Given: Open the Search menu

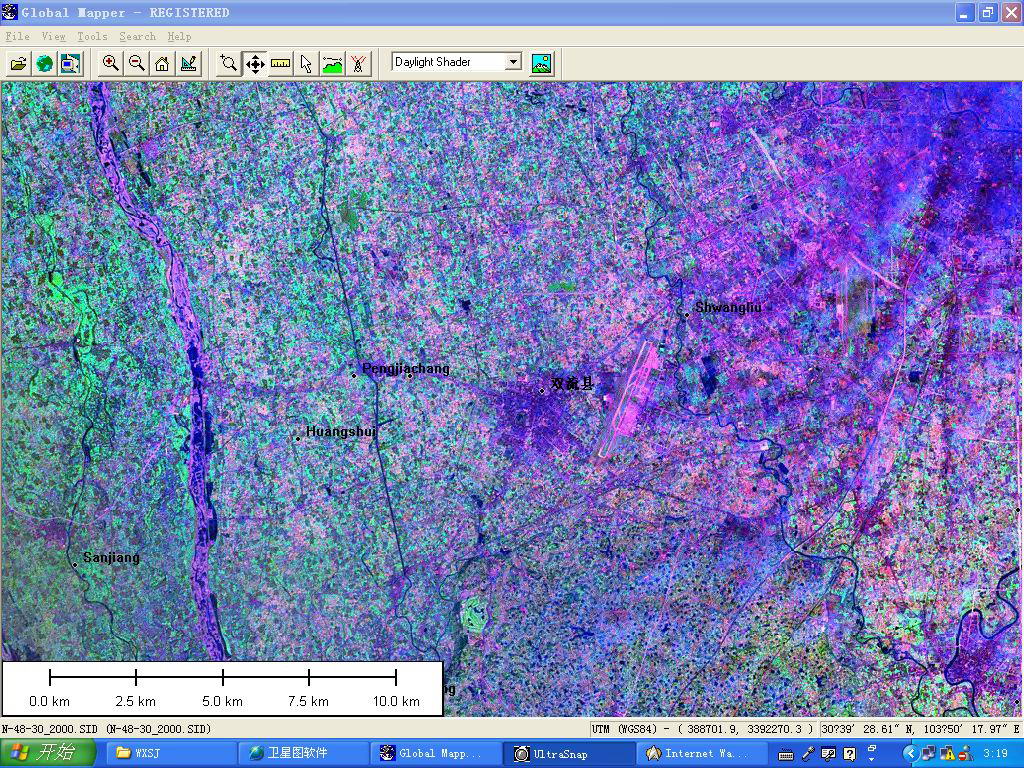Looking at the screenshot, I should pyautogui.click(x=137, y=36).
